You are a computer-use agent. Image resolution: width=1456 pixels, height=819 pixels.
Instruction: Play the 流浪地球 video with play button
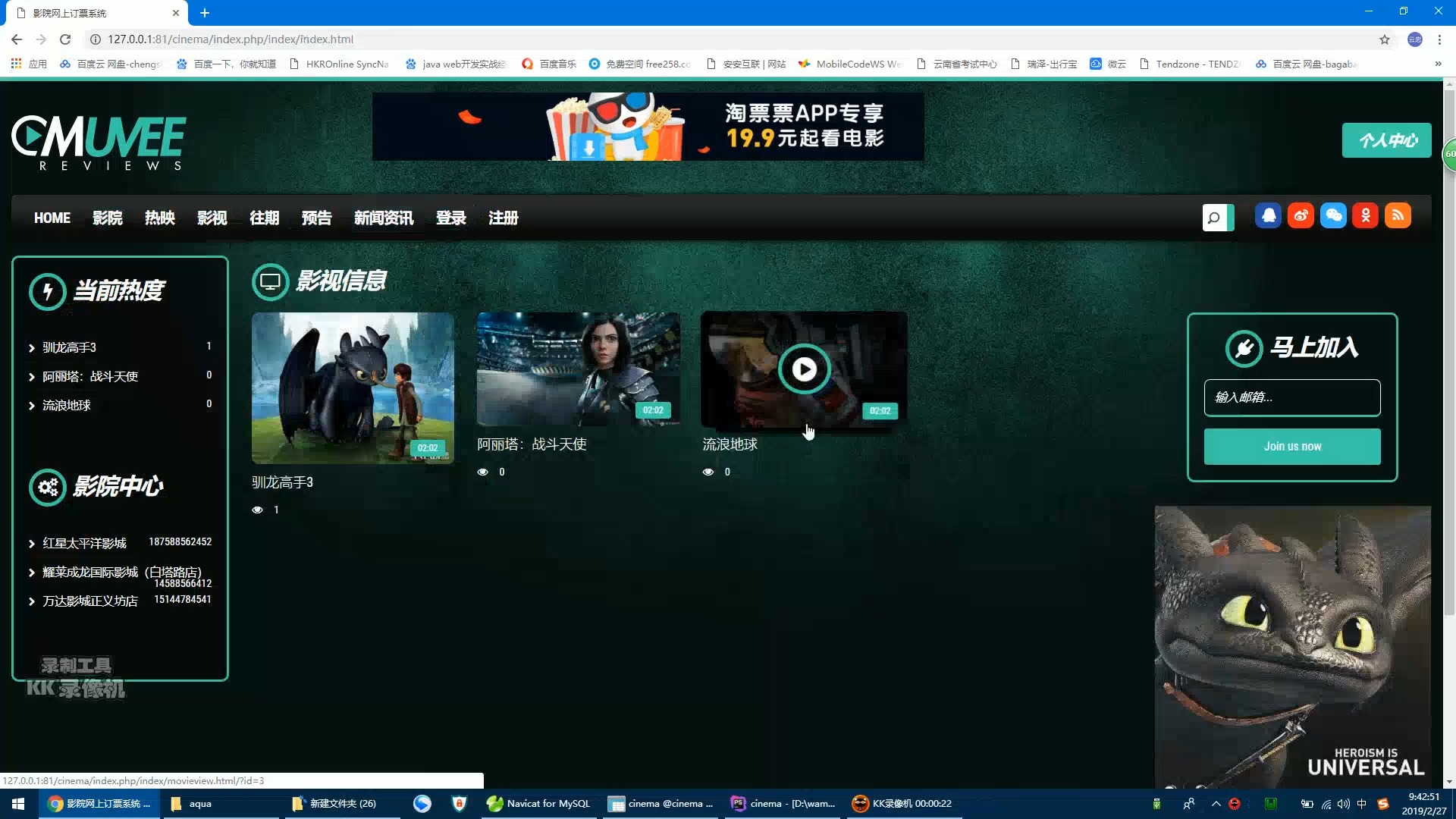click(x=804, y=369)
